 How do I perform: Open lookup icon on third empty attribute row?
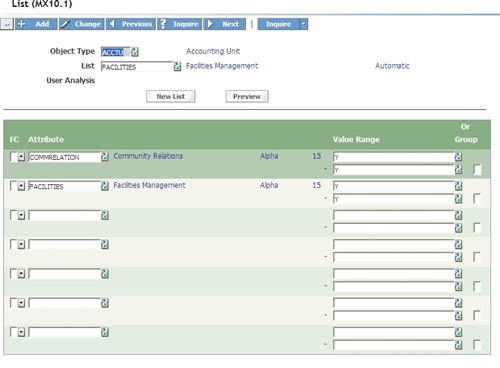coord(105,273)
